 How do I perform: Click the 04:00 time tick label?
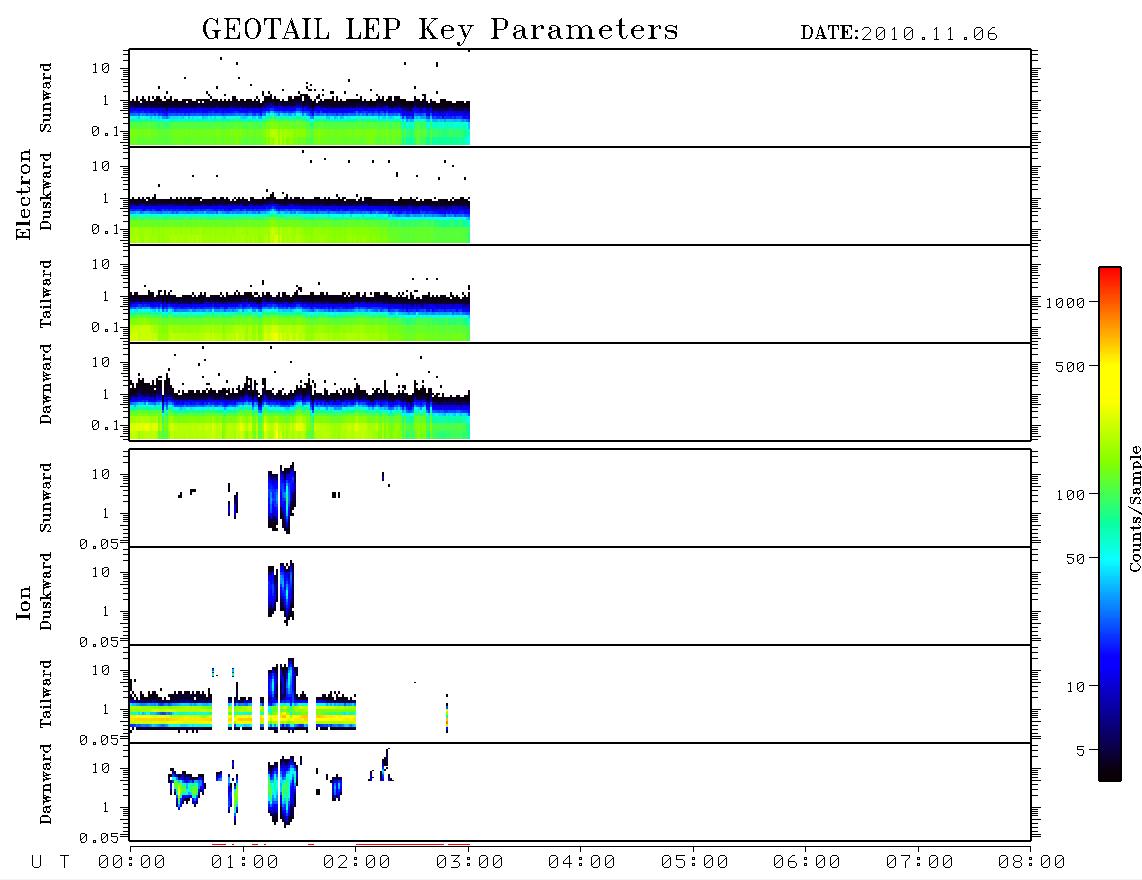click(x=582, y=863)
